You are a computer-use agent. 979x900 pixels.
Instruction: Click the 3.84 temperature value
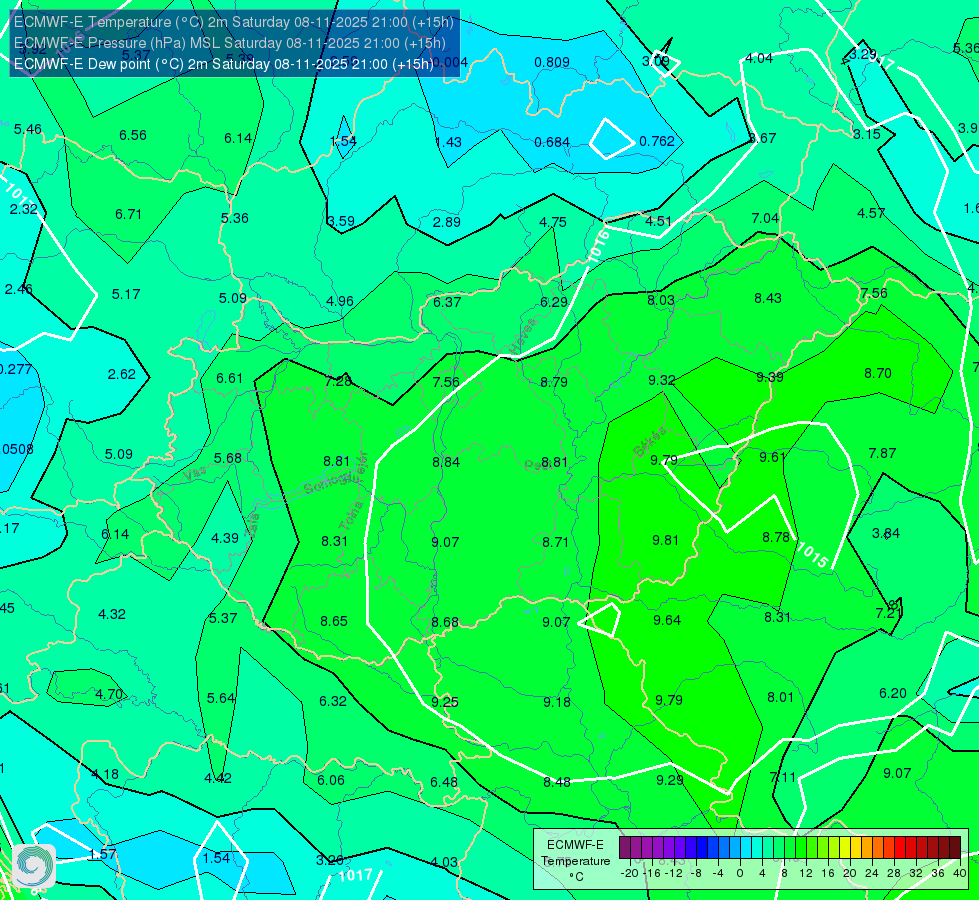point(886,533)
